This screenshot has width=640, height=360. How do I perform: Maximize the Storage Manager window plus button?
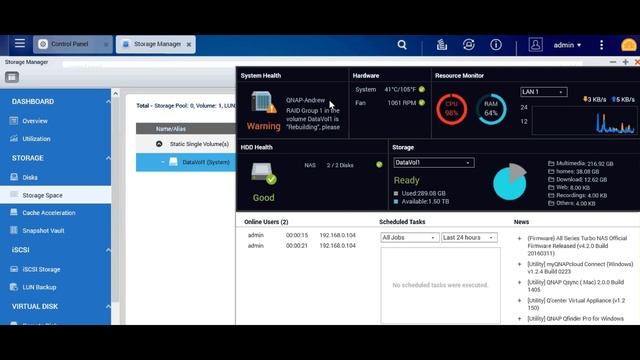625,62
